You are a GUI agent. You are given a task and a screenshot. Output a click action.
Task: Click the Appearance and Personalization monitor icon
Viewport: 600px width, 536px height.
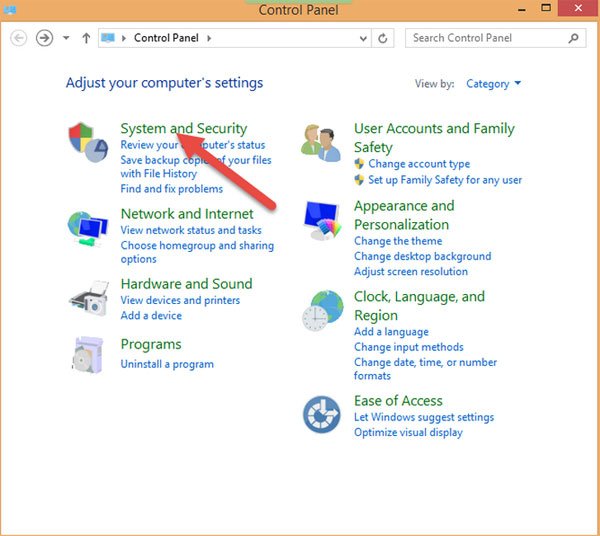pos(322,221)
